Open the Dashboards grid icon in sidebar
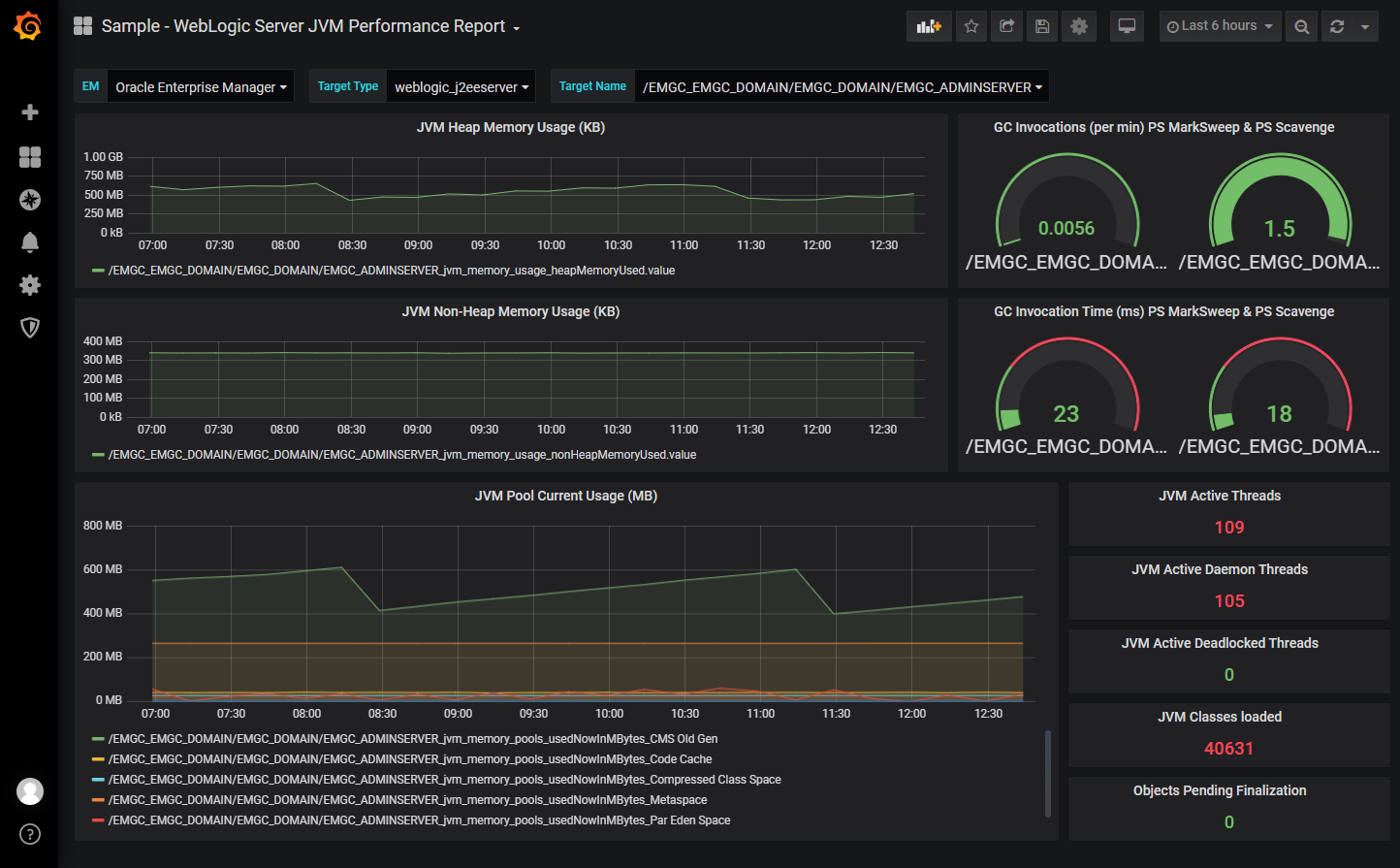Viewport: 1400px width, 868px height. tap(30, 157)
